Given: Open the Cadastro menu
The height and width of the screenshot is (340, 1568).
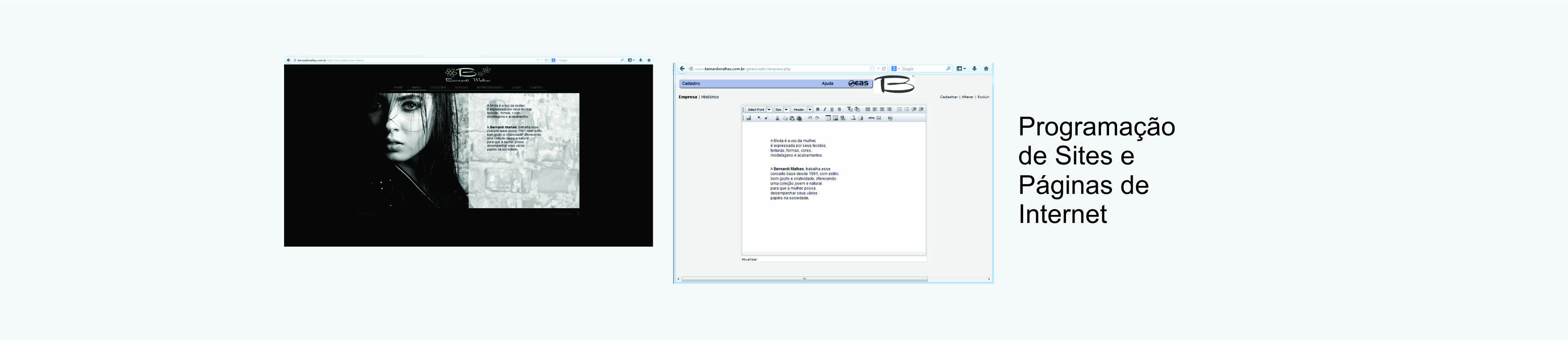Looking at the screenshot, I should click(x=691, y=84).
